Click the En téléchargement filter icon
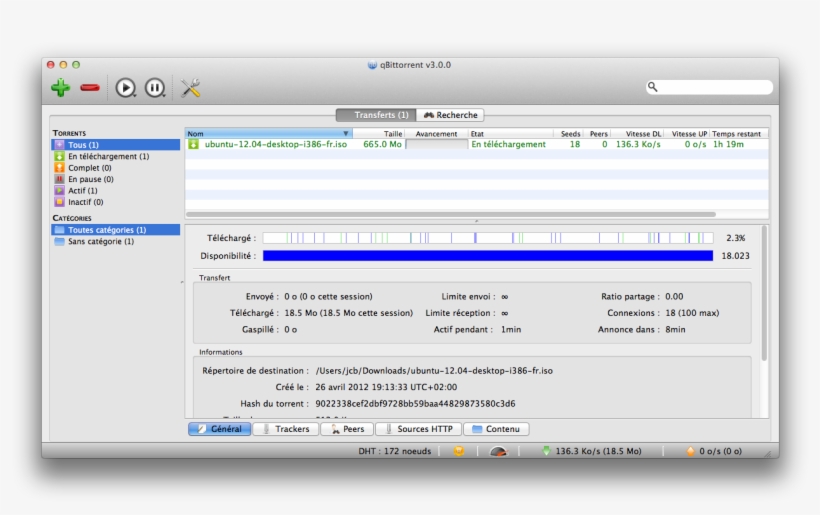820x515 pixels. pos(60,156)
